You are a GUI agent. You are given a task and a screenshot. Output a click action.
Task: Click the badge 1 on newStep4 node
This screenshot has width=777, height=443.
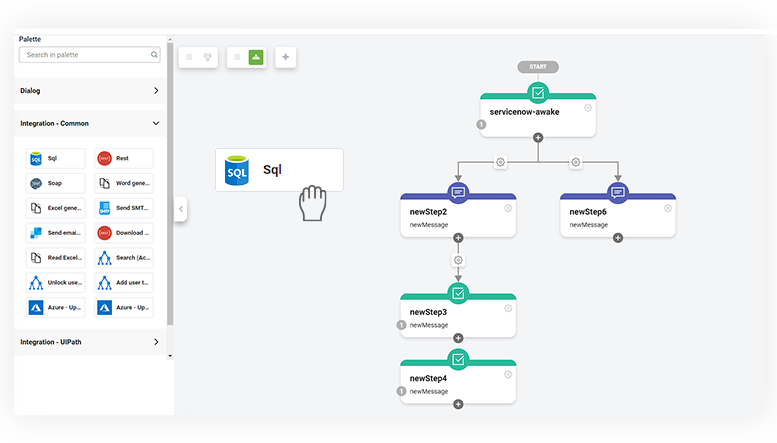(401, 391)
